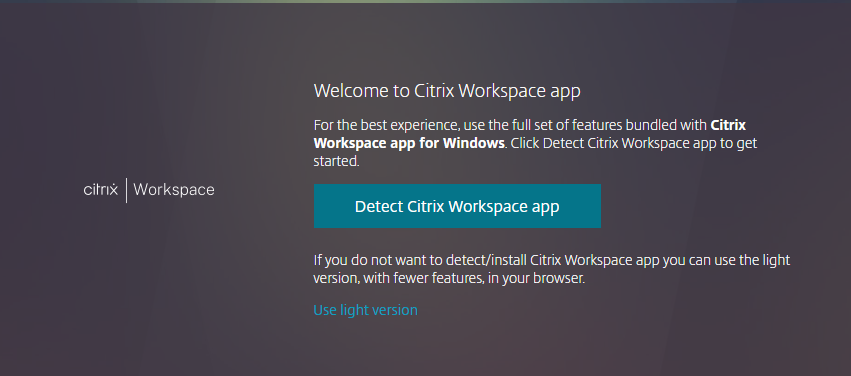The width and height of the screenshot is (851, 376).
Task: Click the word Welcome in the heading
Action: pyautogui.click(x=350, y=91)
